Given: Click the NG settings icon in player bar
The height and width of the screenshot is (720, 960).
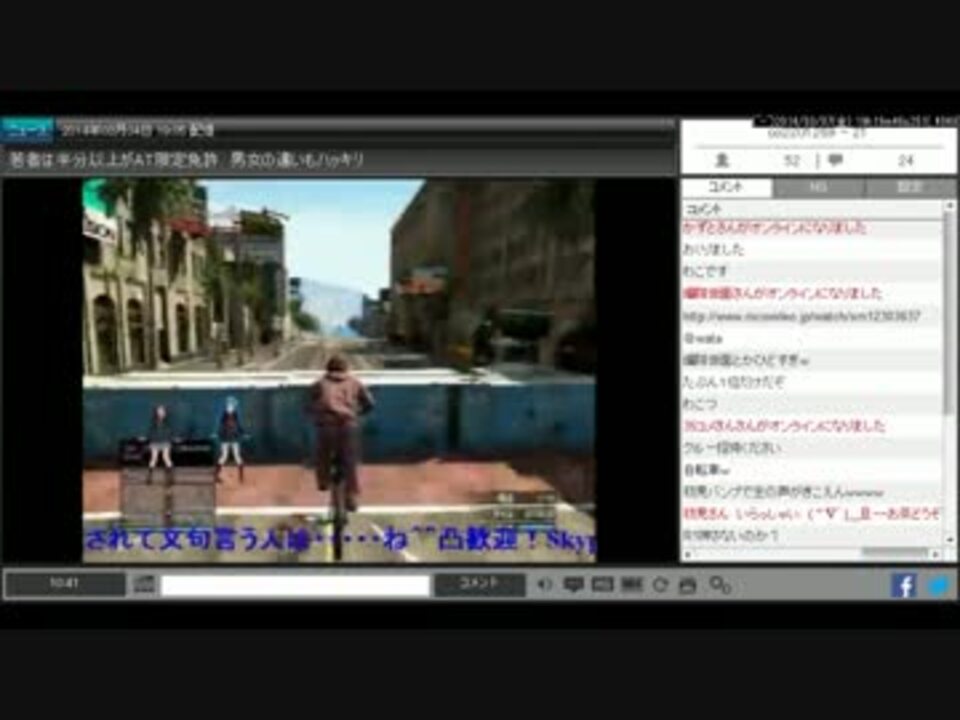Looking at the screenshot, I should (x=602, y=585).
